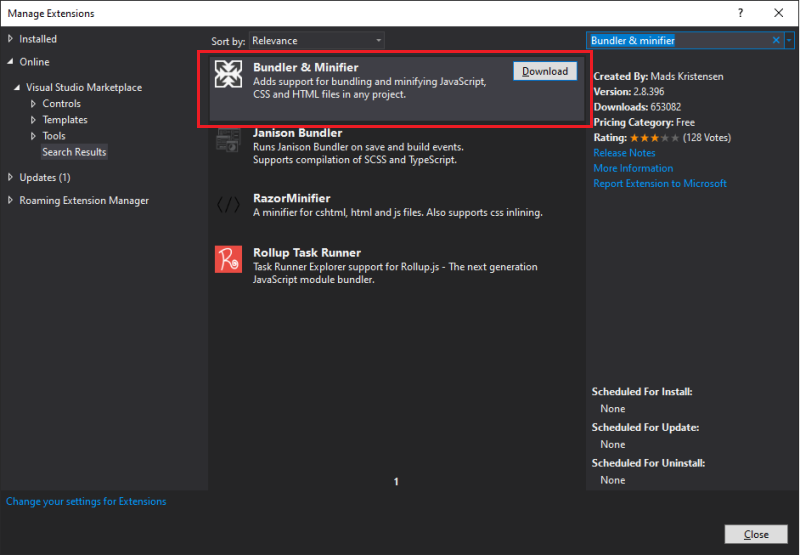800x555 pixels.
Task: Select the Updates (1) label
Action: click(x=45, y=178)
